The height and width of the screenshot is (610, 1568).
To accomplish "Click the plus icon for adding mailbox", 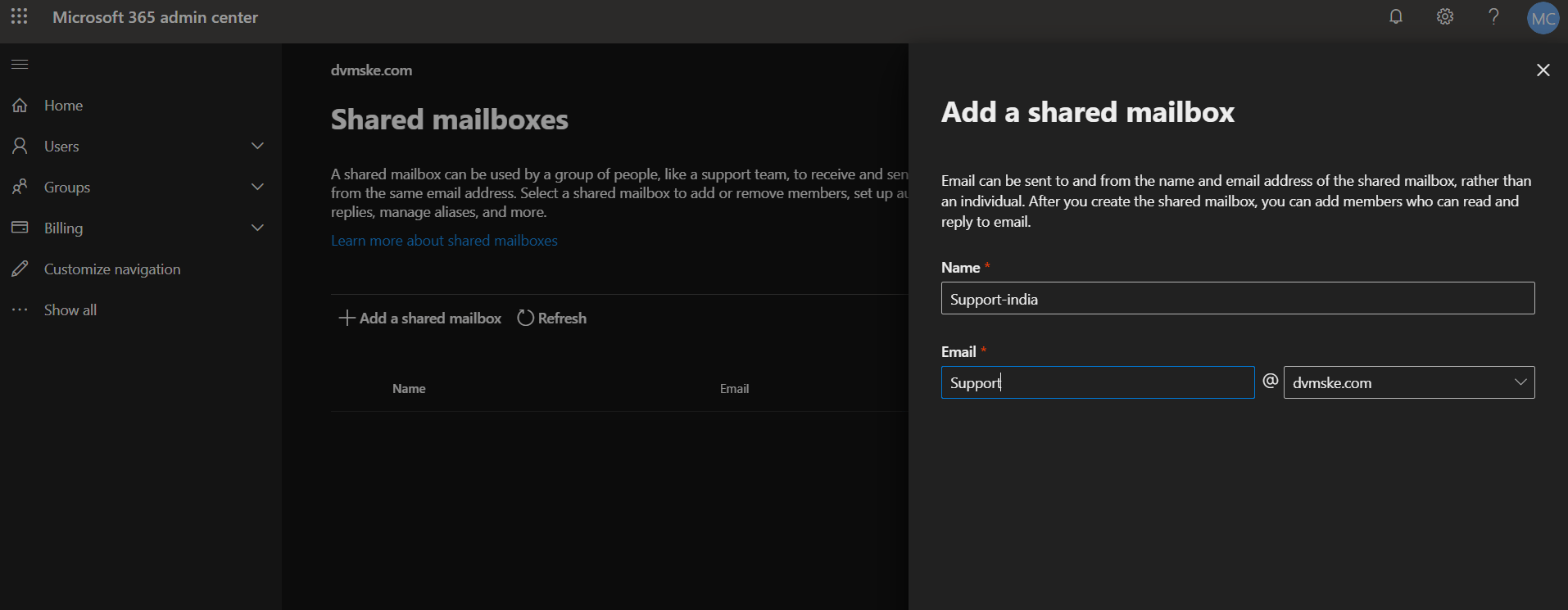I will [x=347, y=318].
